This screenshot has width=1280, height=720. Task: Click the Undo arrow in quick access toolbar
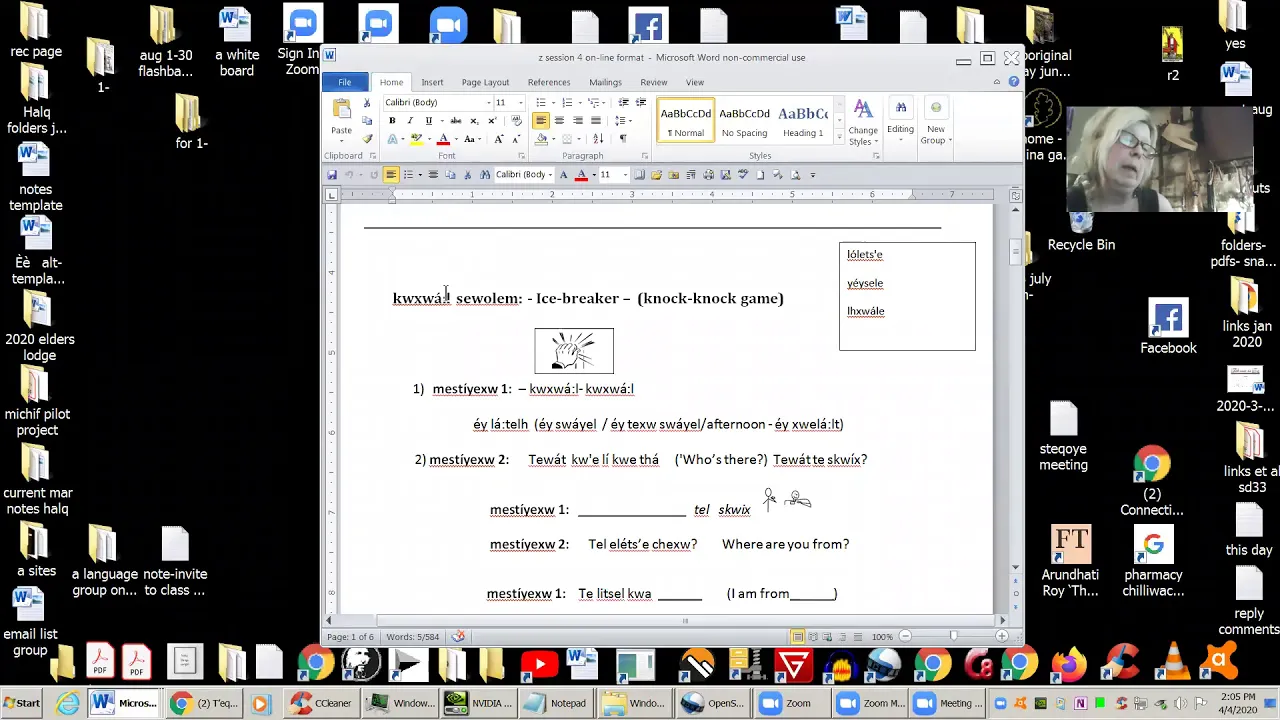click(x=349, y=175)
